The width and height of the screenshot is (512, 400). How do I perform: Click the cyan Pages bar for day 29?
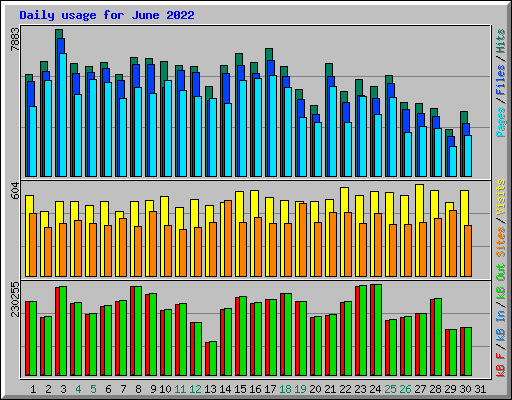pyautogui.click(x=453, y=161)
